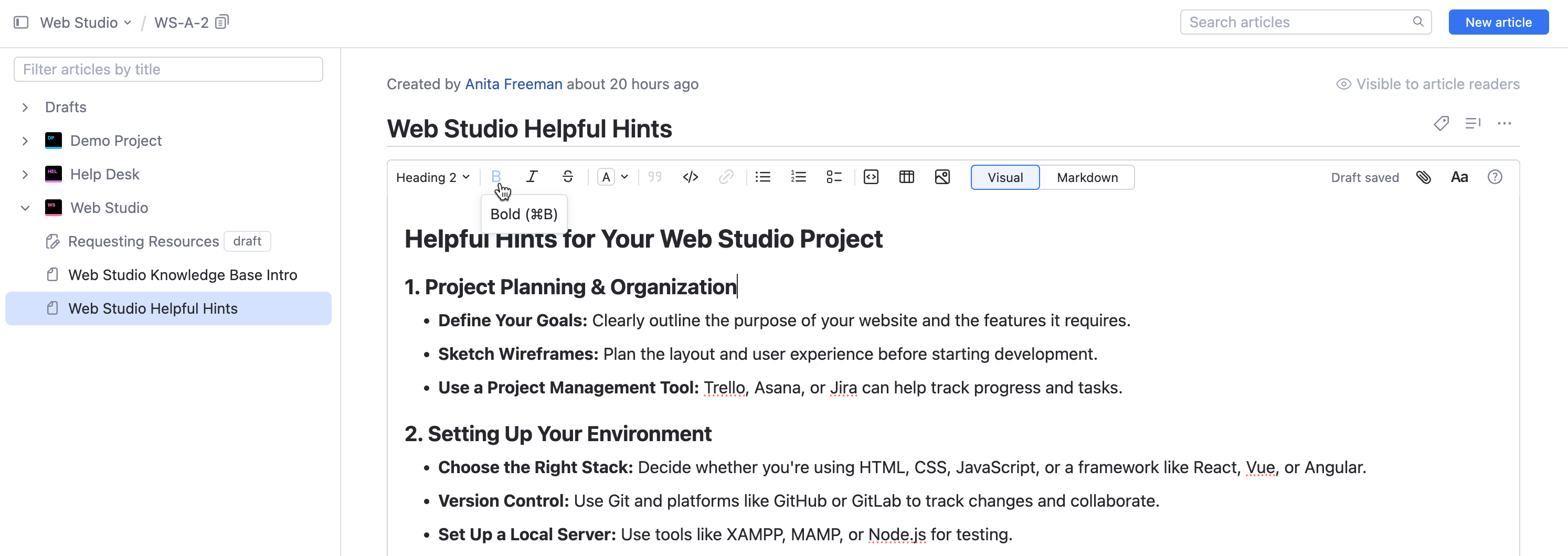1568x556 pixels.
Task: Switch to Markdown editing mode
Action: point(1087,177)
